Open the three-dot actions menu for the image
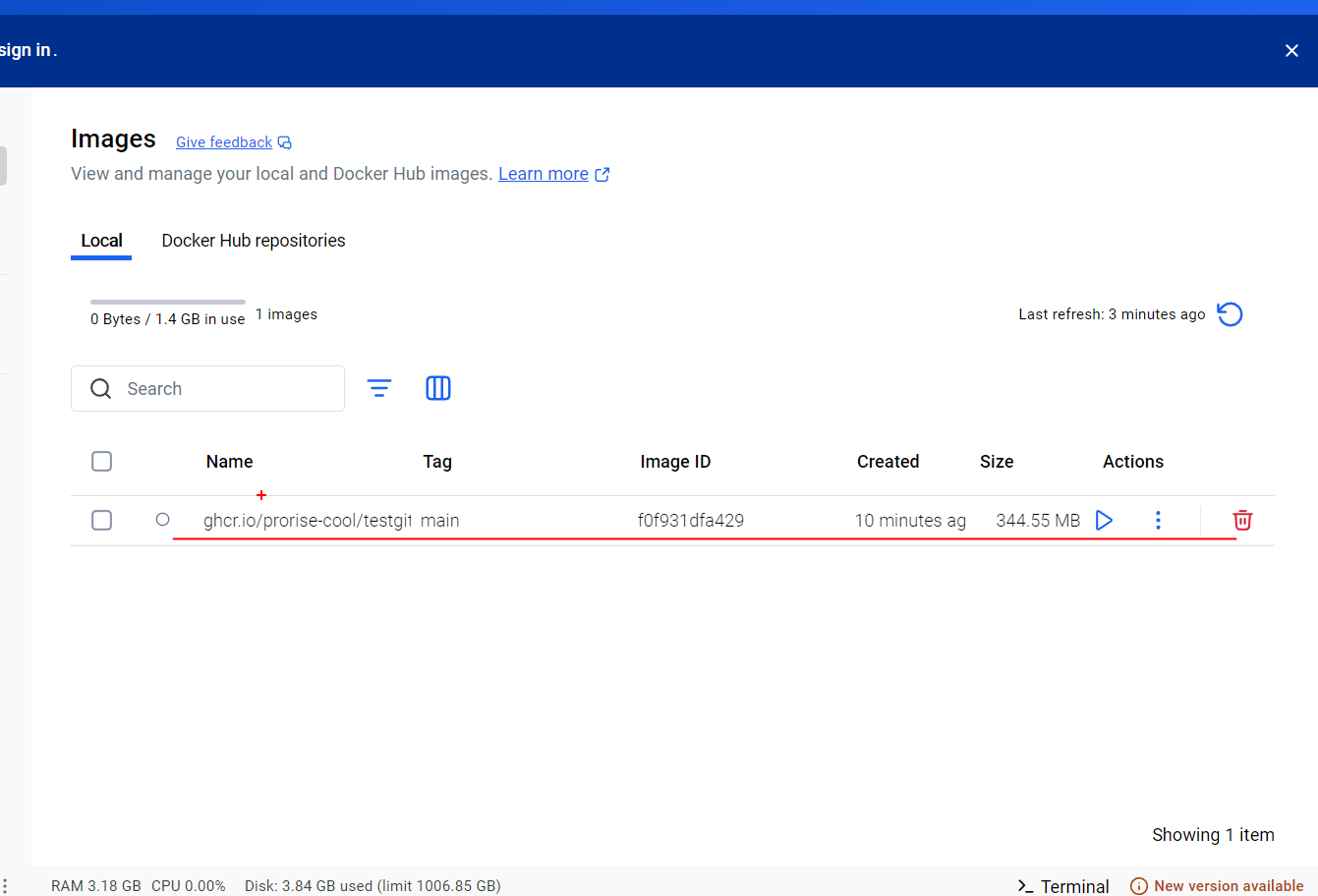This screenshot has height=896, width=1318. (1158, 520)
